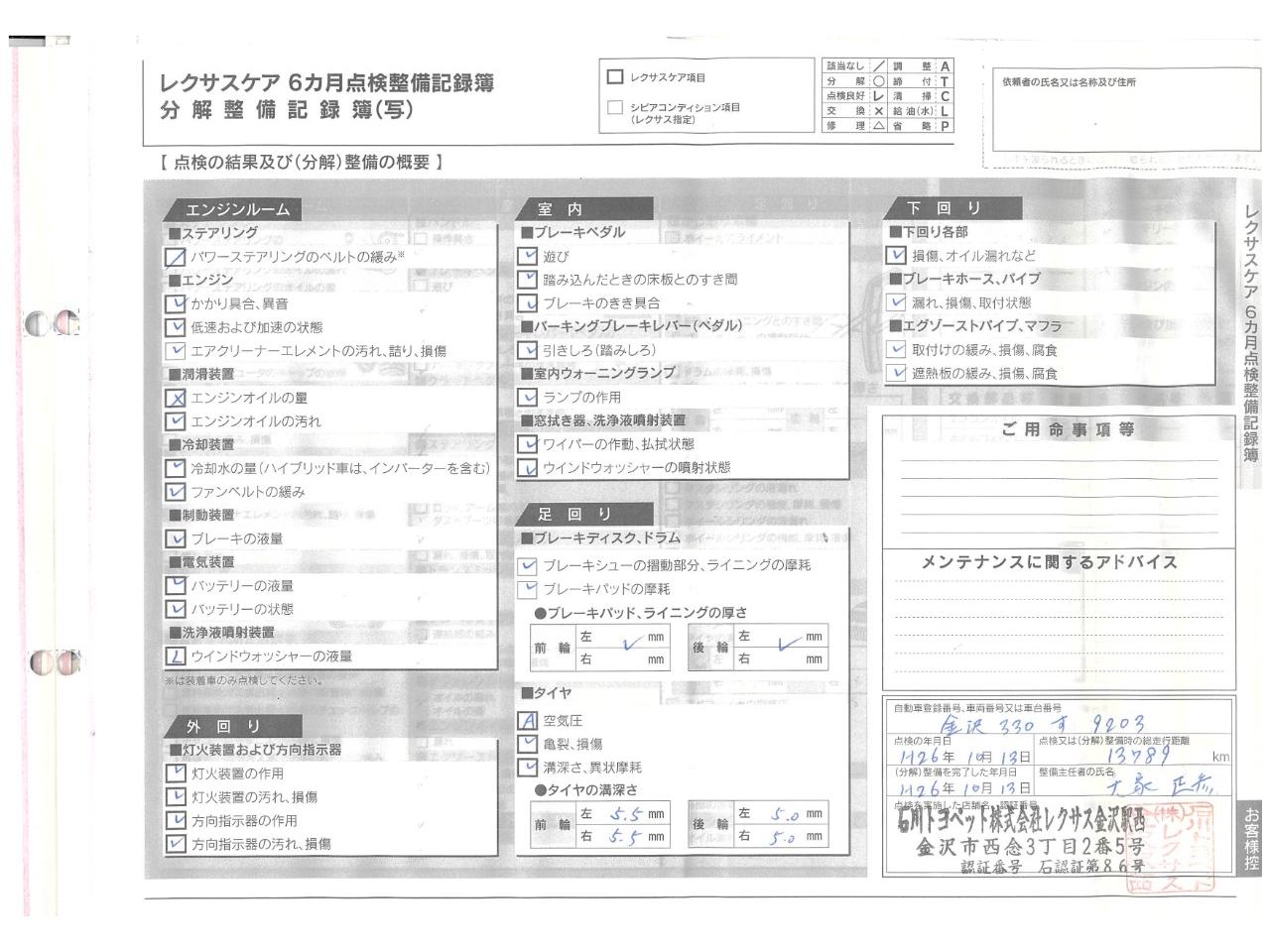This screenshot has height=952, width=1270.
Task: Click checkbox beside 低速および加速の状態
Action: 176,327
